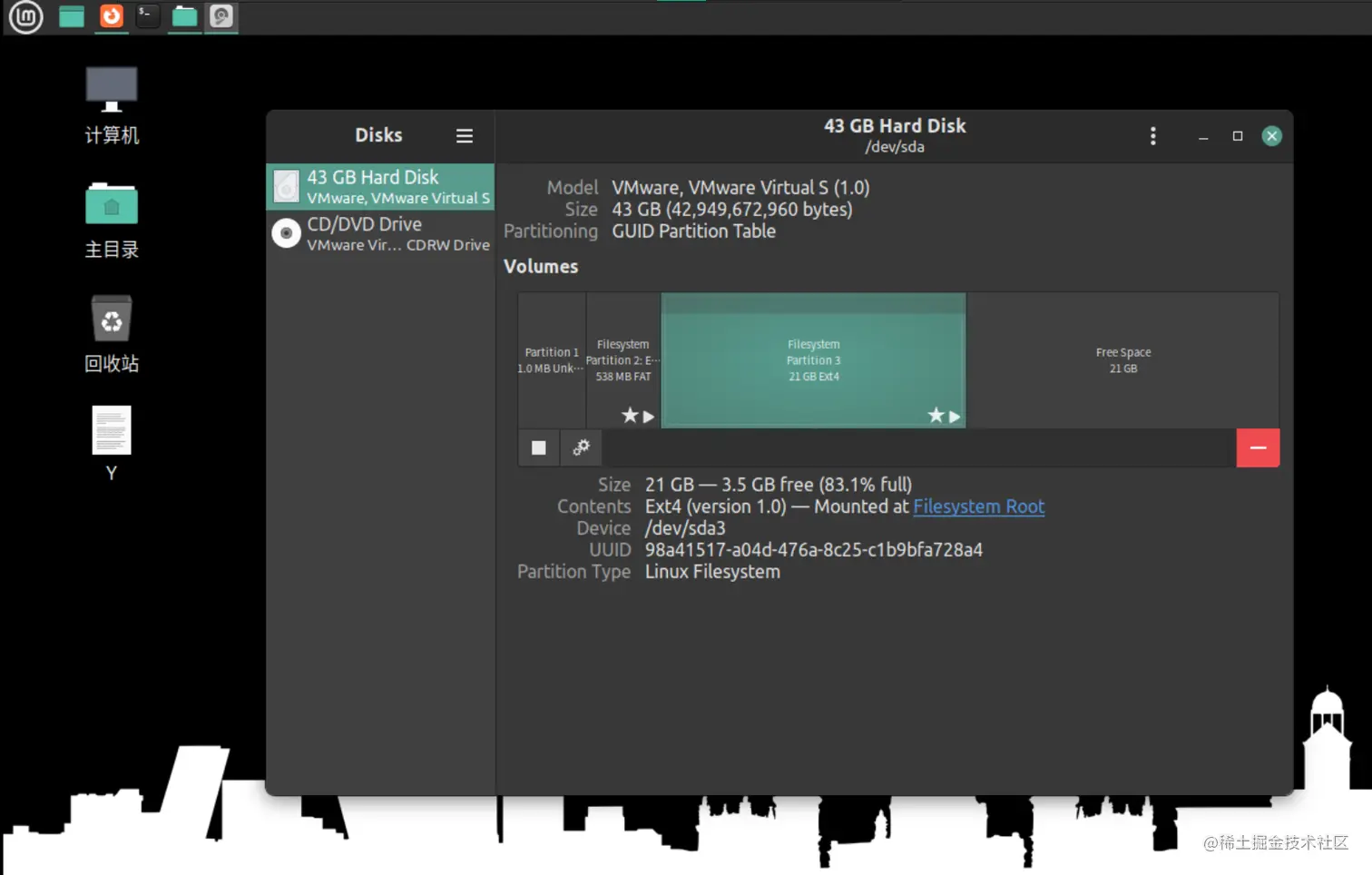This screenshot has height=875, width=1372.
Task: Open the Linux Mint start menu icon
Action: tap(24, 16)
